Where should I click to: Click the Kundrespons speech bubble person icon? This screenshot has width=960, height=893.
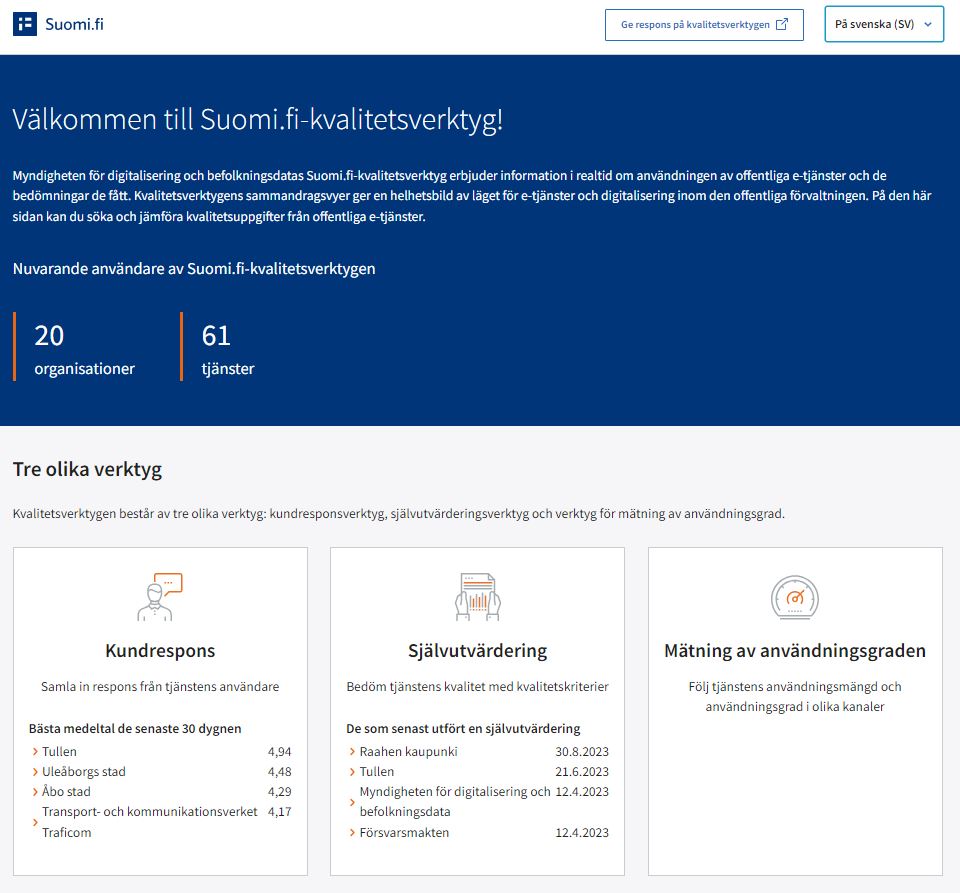[160, 597]
